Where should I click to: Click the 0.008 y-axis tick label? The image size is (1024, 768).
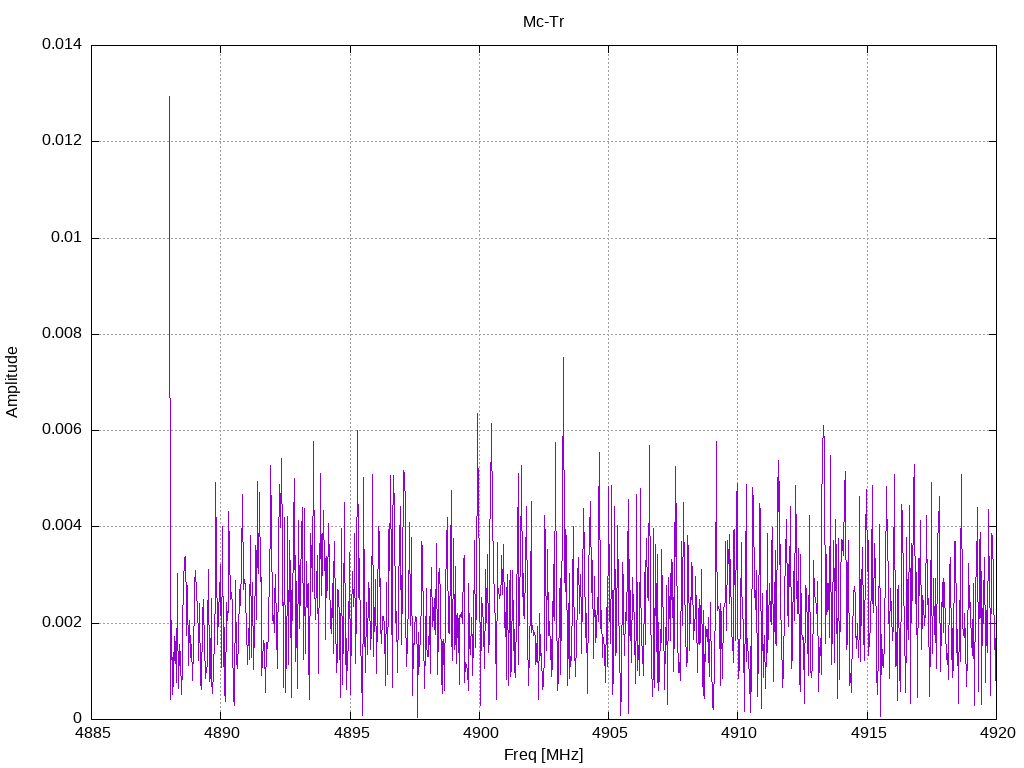(61, 334)
